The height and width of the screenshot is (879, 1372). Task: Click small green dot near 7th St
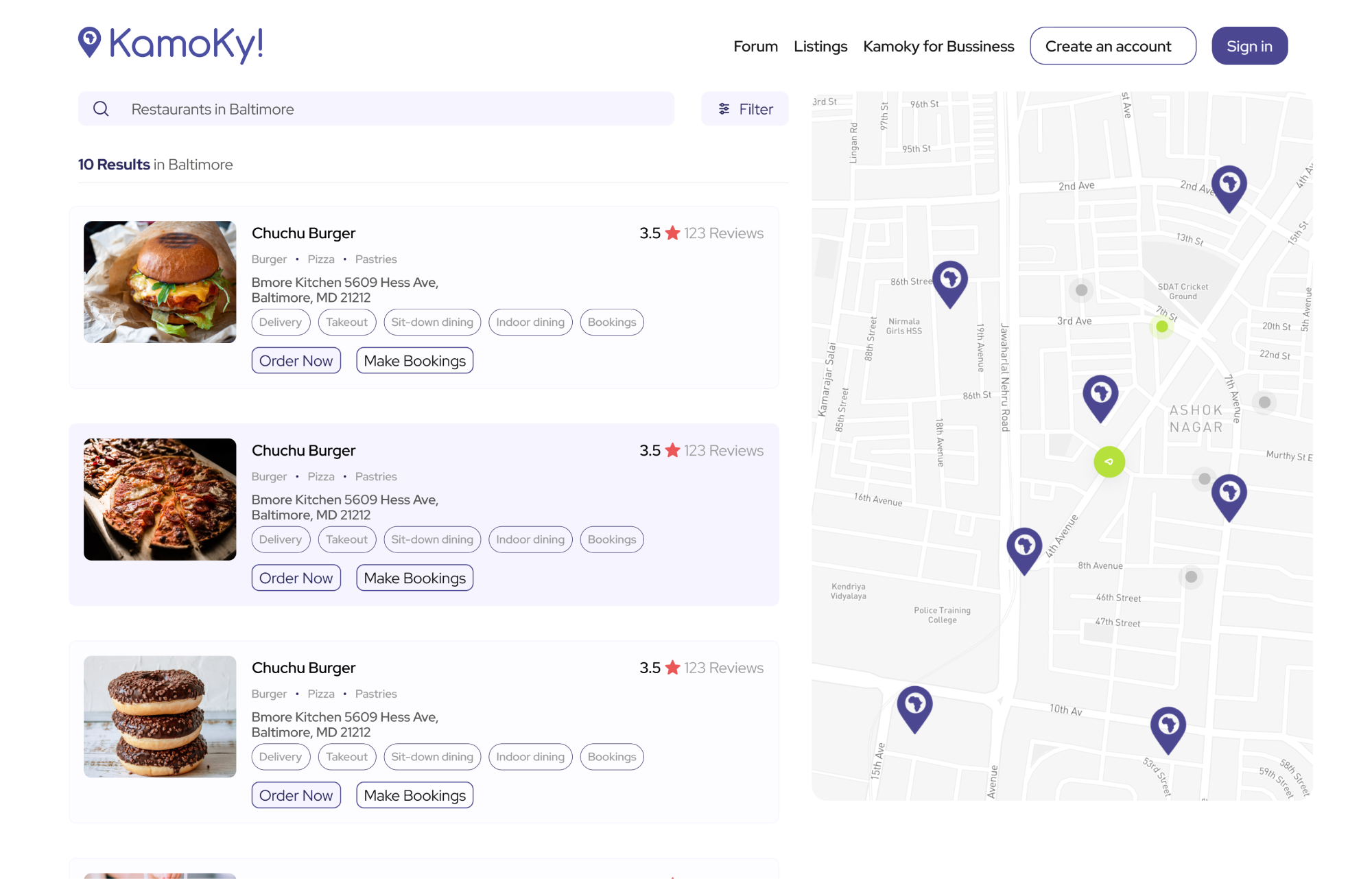(1162, 327)
